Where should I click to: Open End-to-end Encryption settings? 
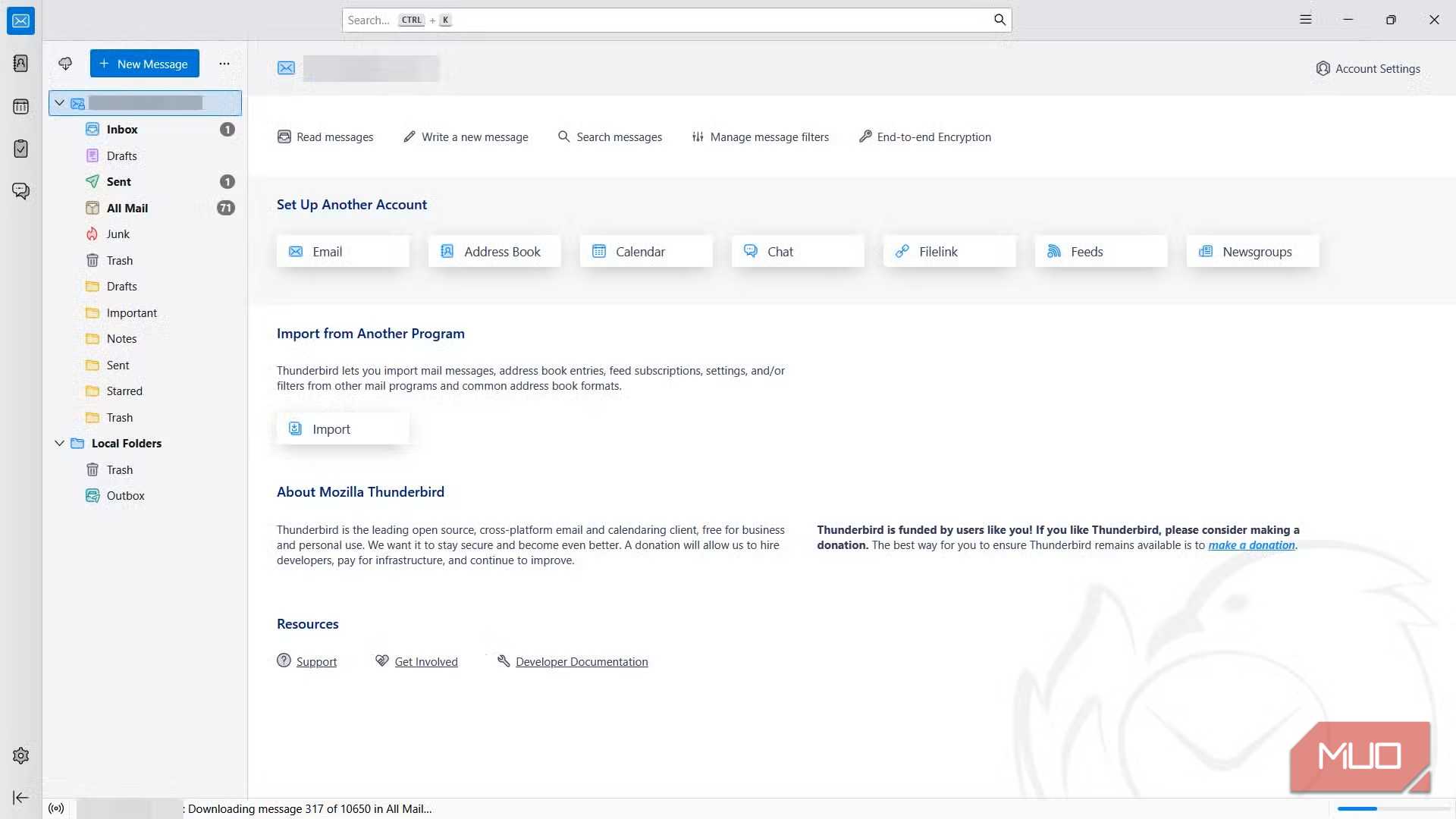pos(924,136)
